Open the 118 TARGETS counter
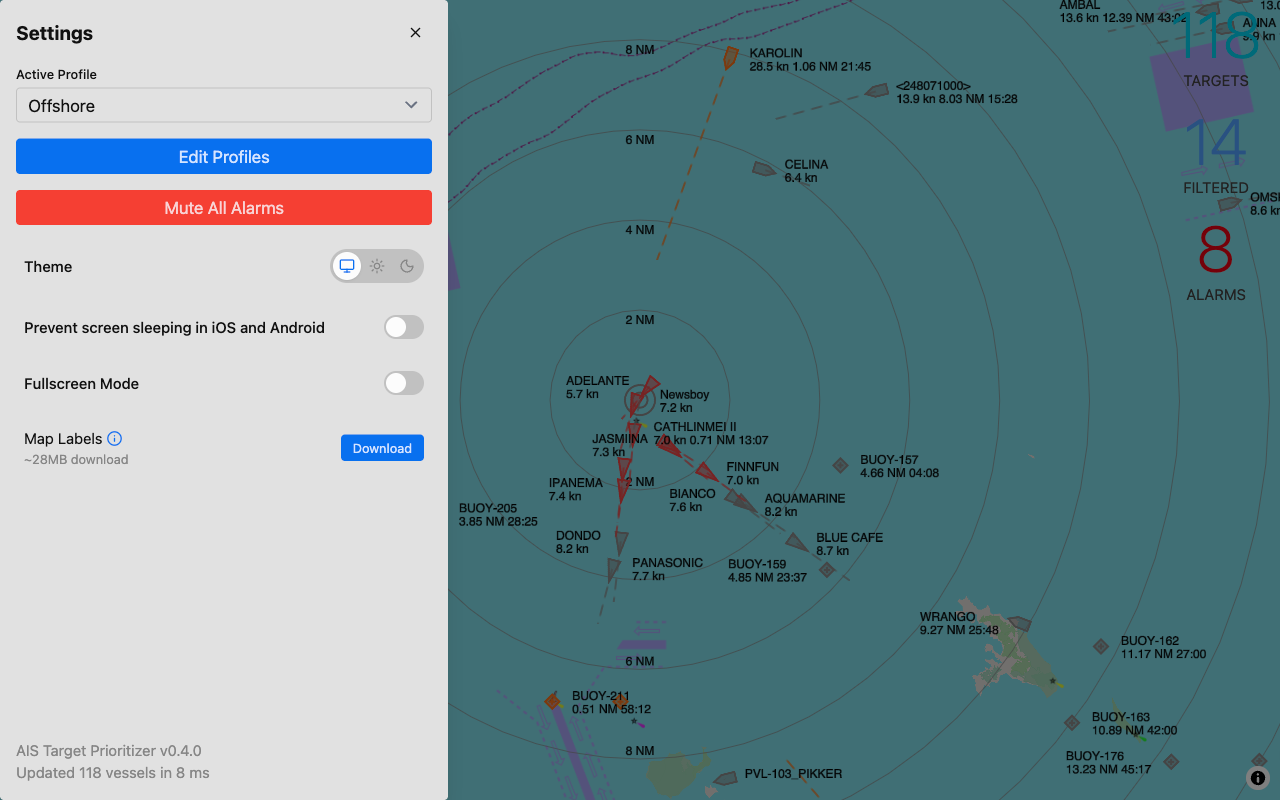Viewport: 1280px width, 800px height. tap(1216, 48)
